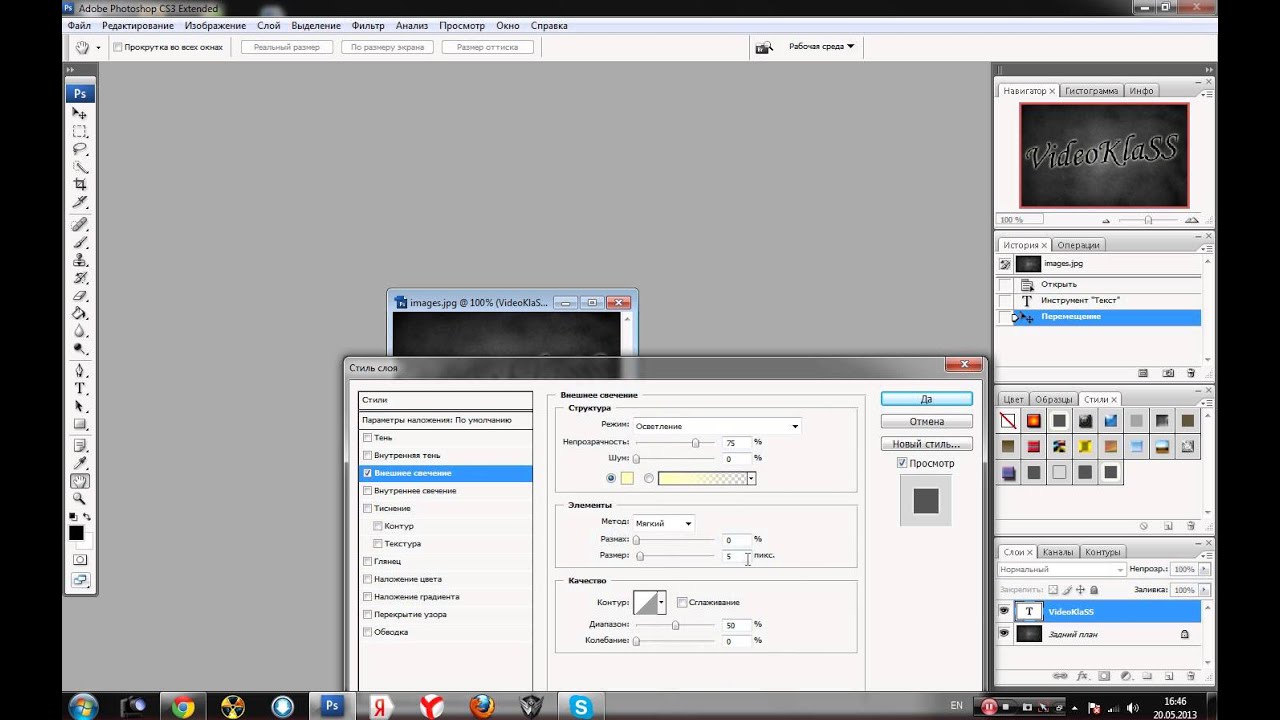1280x720 pixels.
Task: Open the glow gradient picker arrow
Action: click(751, 479)
